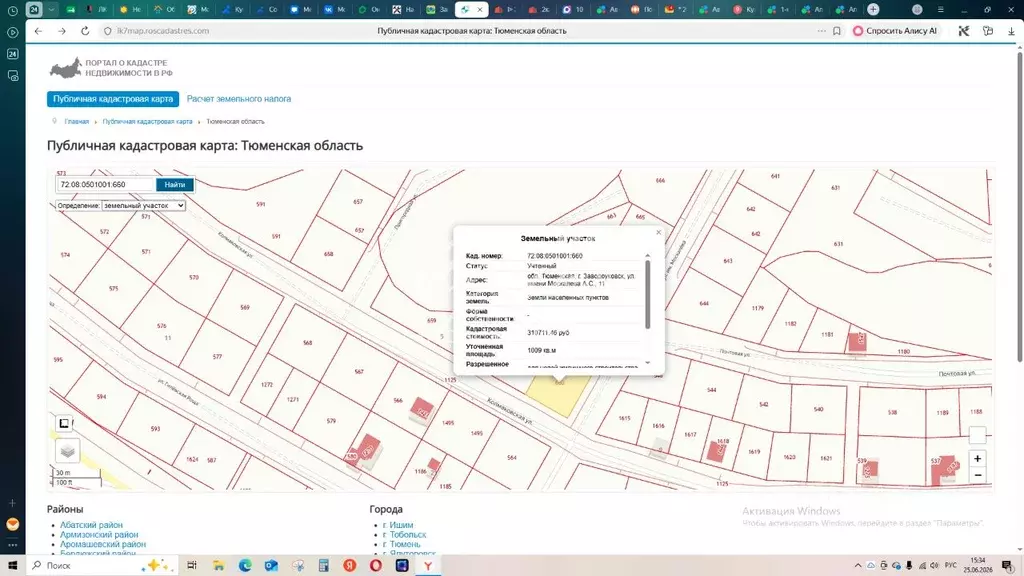1024x576 pixels.
Task: Open the Абатский район link
Action: click(91, 524)
